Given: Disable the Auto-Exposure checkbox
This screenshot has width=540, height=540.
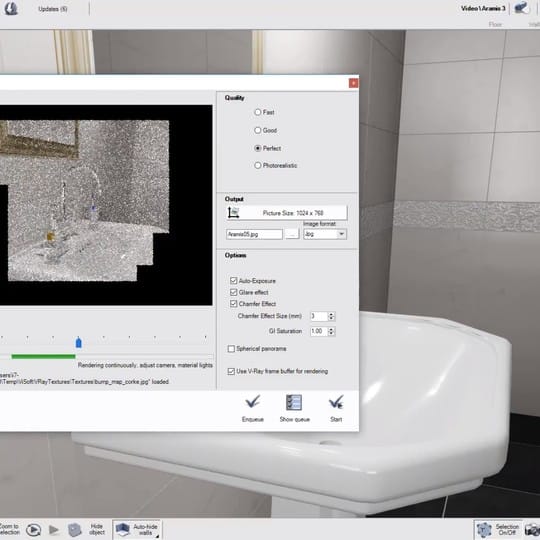Looking at the screenshot, I should (x=233, y=280).
